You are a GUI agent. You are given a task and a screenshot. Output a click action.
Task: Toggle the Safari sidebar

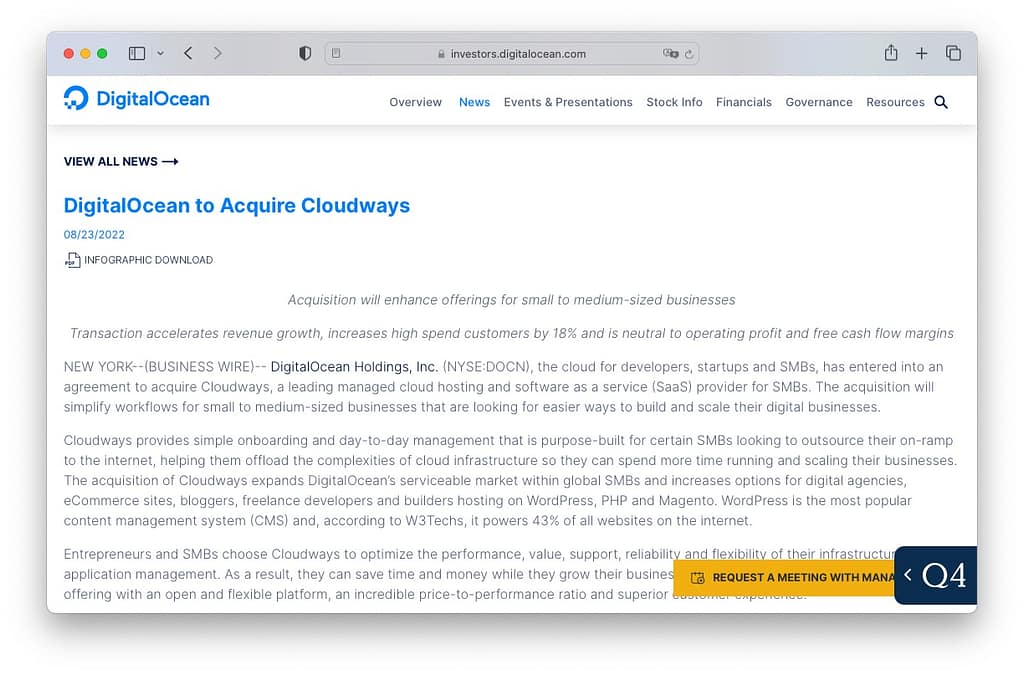click(136, 53)
